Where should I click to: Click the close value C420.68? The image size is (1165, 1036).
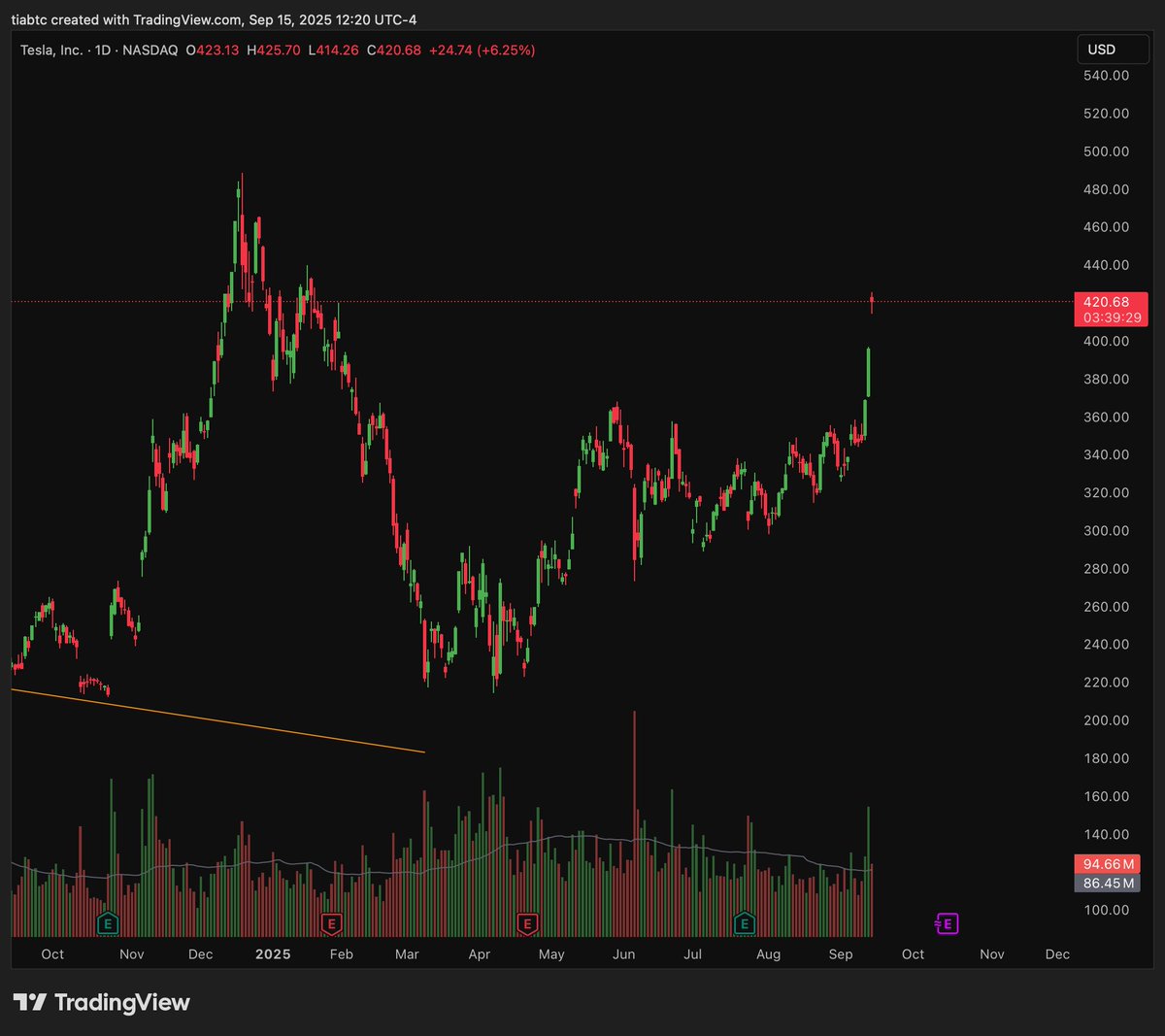point(394,50)
